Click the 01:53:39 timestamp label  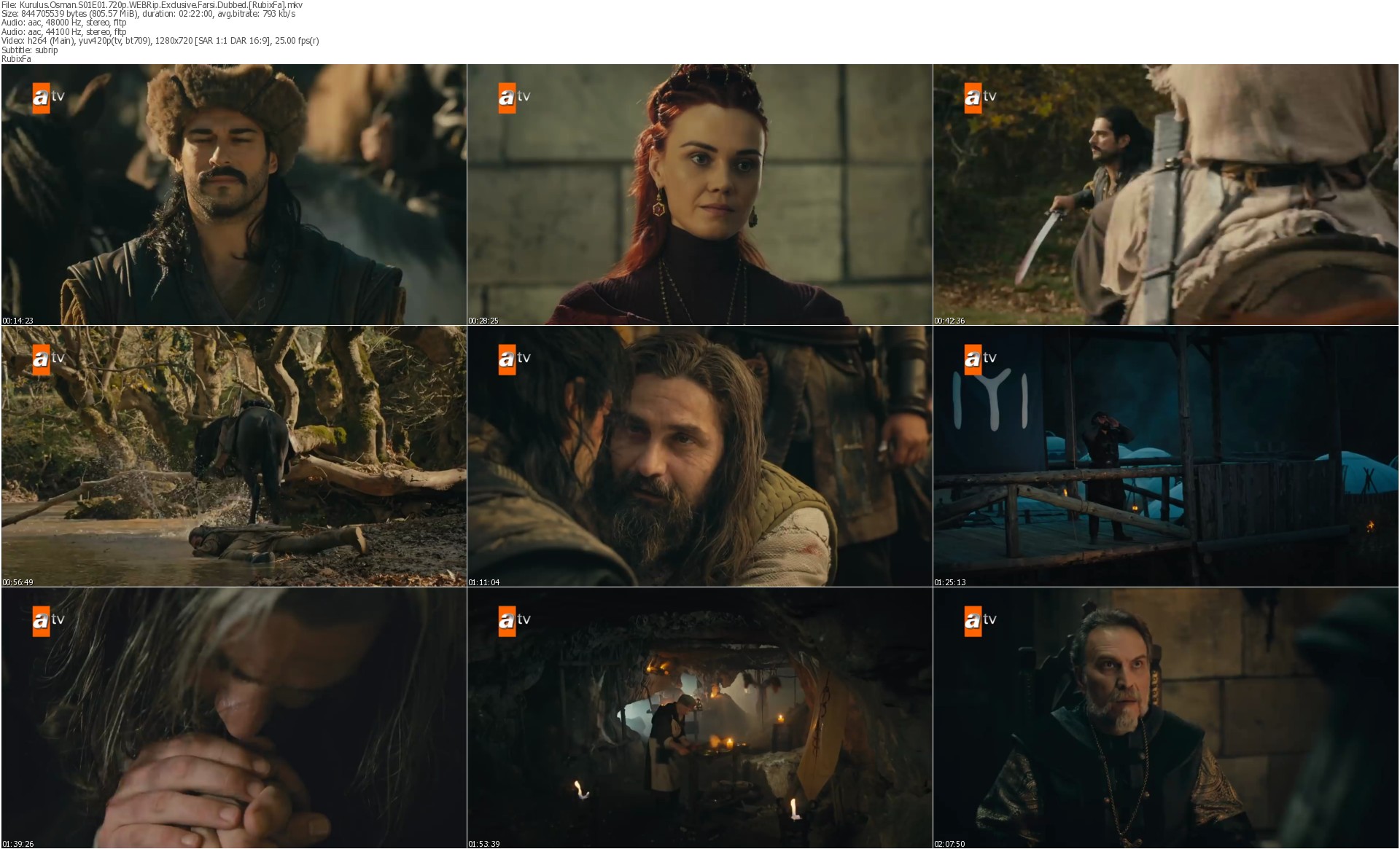tap(483, 844)
